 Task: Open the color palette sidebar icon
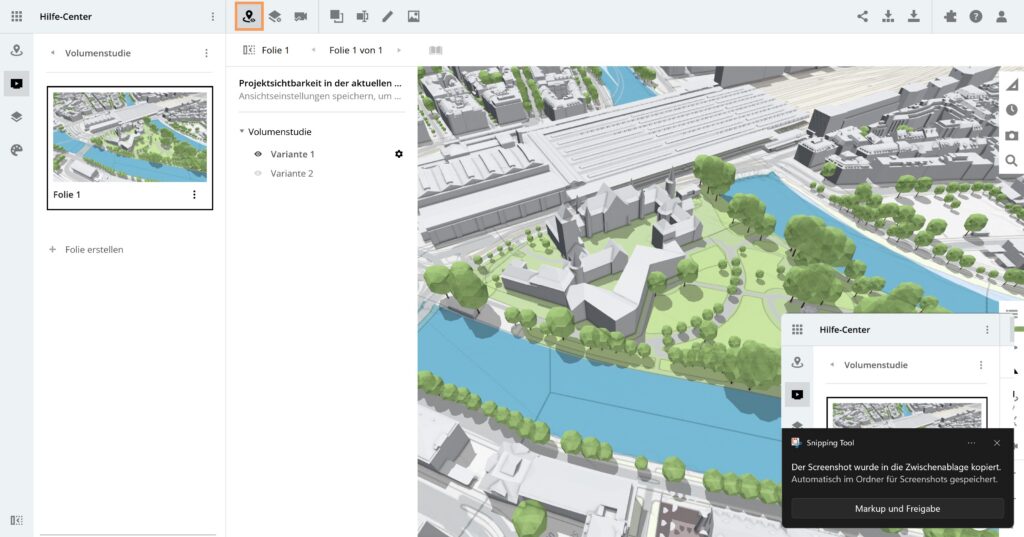tap(16, 149)
